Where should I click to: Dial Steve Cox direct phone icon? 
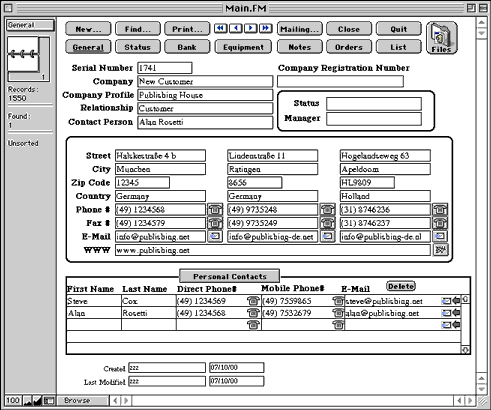coord(253,301)
